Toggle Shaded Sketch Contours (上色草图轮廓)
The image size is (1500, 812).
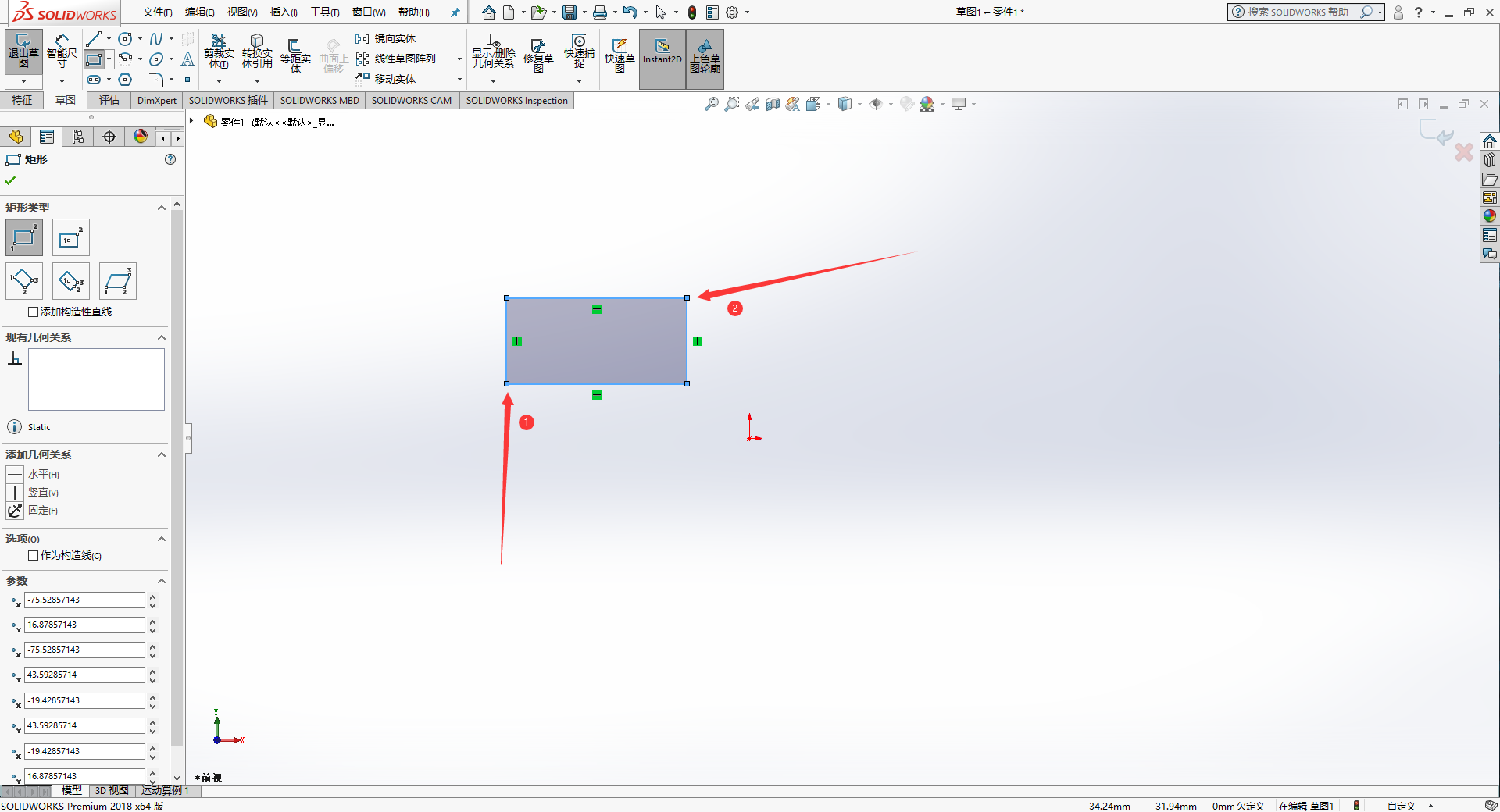(x=705, y=59)
